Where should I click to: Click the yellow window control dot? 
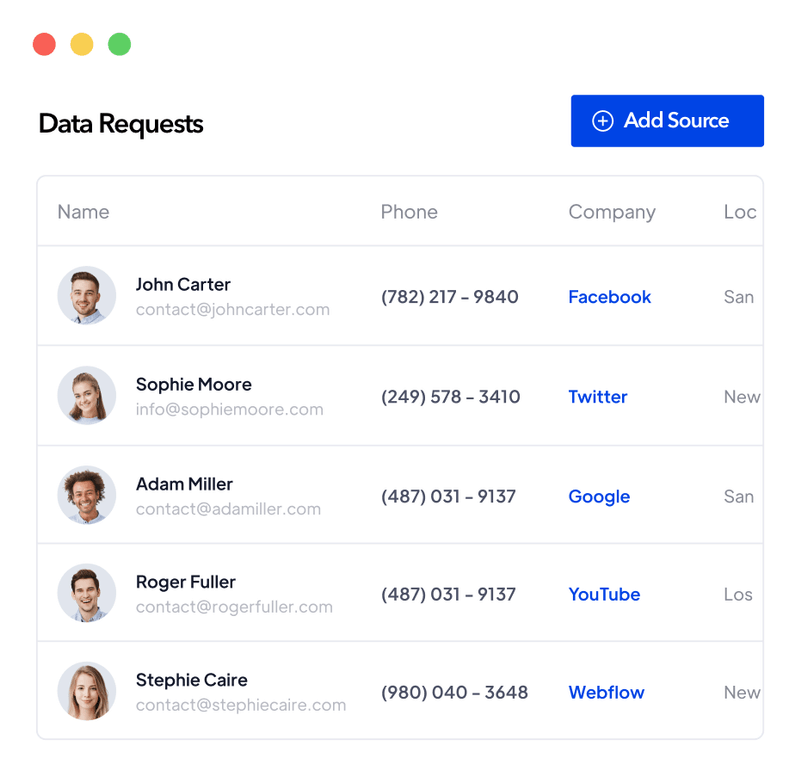coord(81,44)
